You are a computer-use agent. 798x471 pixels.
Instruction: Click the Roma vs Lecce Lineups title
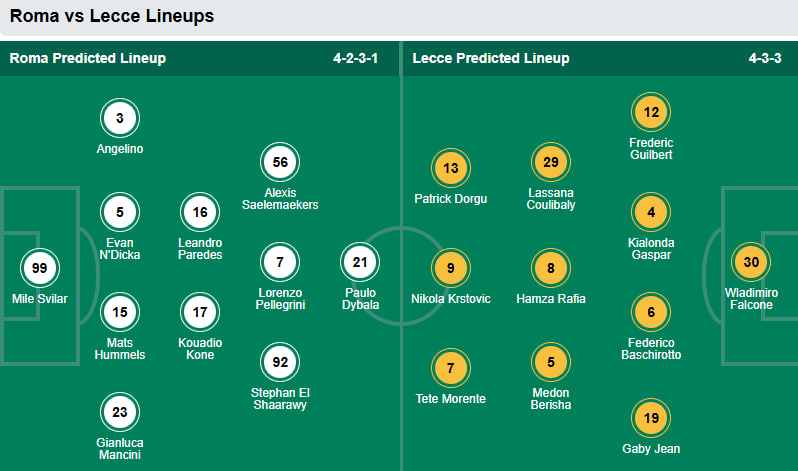112,16
